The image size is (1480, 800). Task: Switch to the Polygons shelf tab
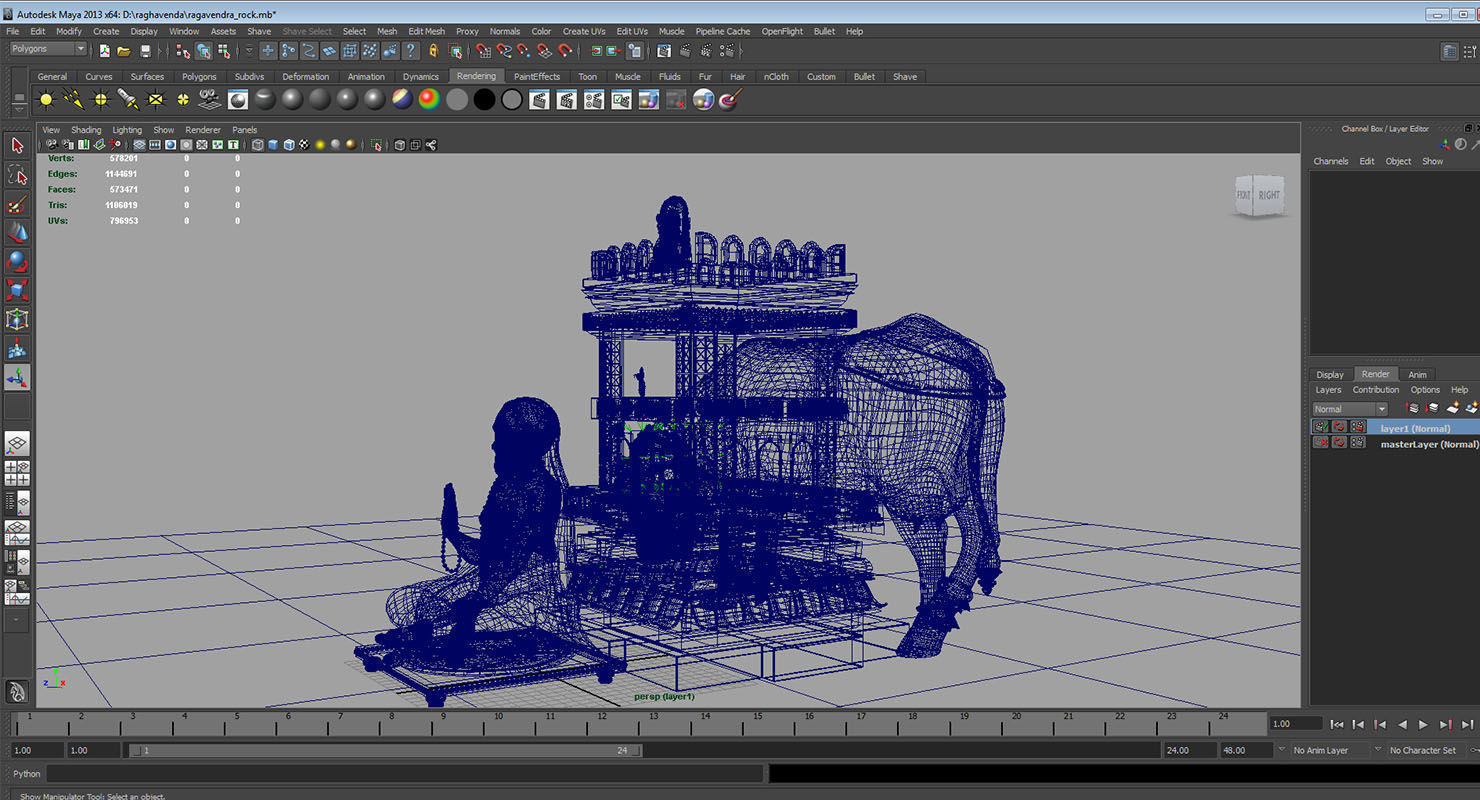tap(199, 77)
